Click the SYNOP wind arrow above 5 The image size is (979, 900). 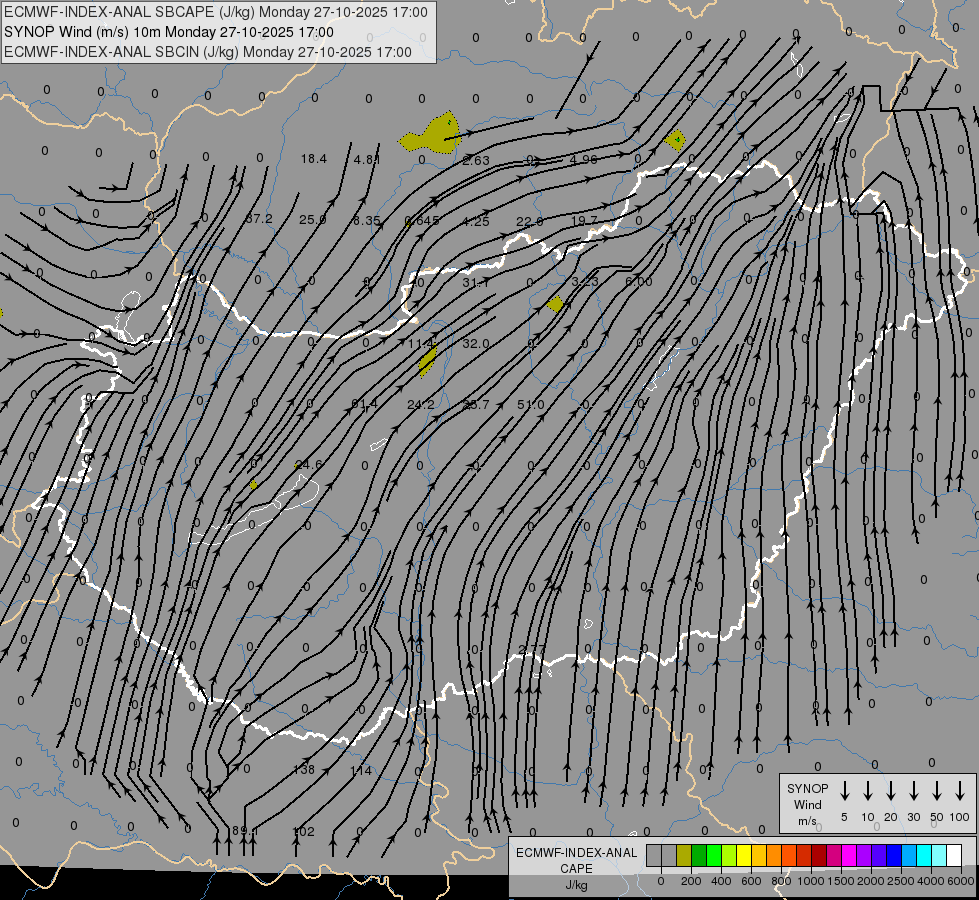844,791
